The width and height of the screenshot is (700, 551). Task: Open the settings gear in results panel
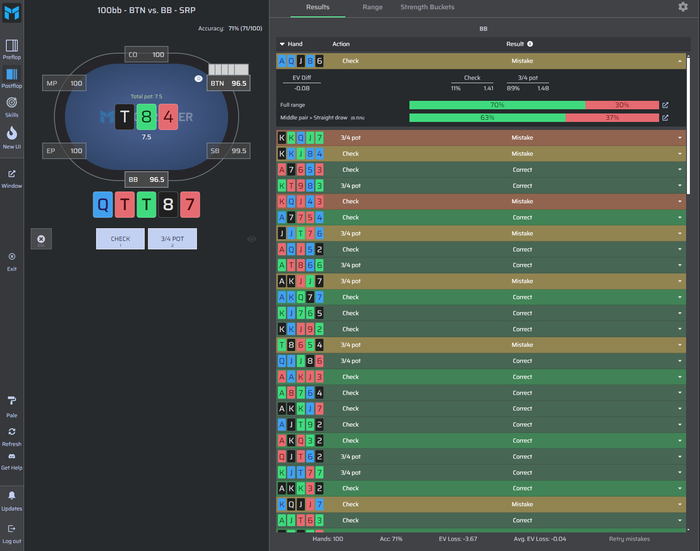pos(683,7)
